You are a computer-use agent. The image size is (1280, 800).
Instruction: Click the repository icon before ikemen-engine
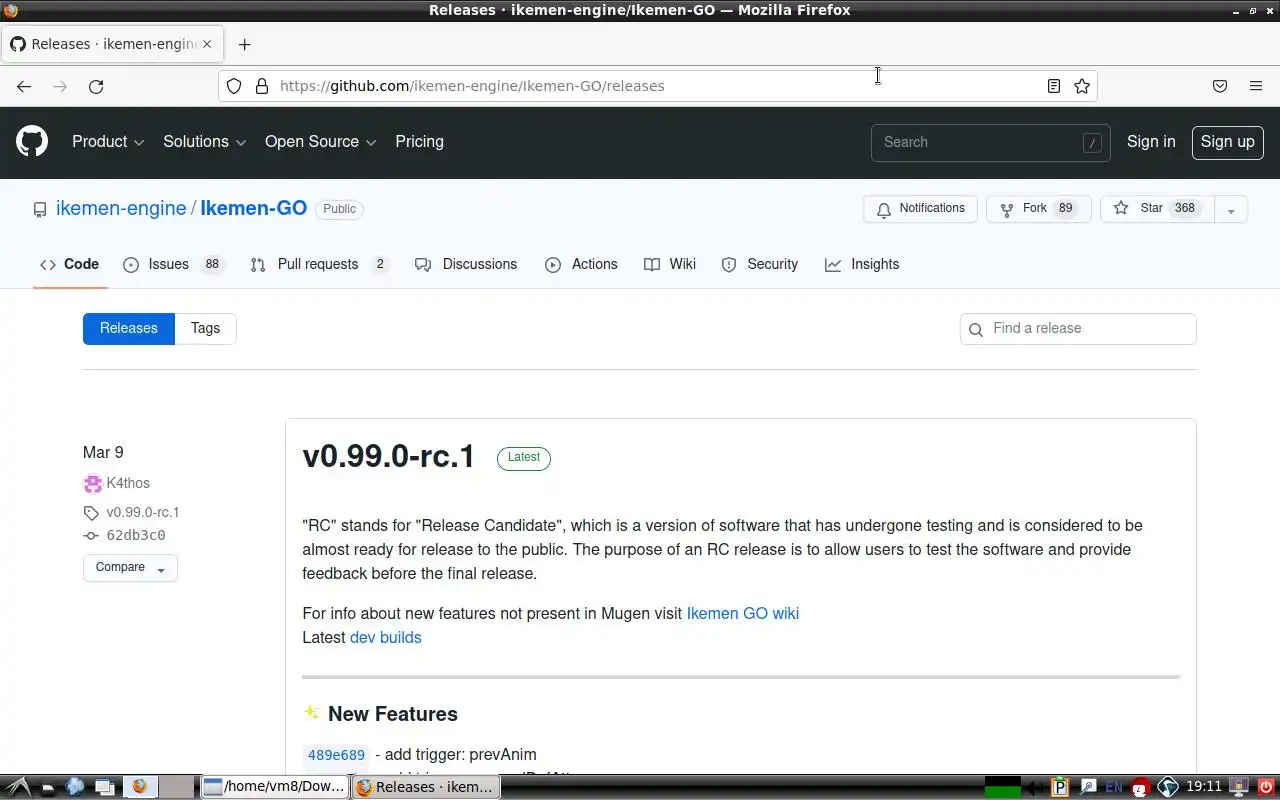pos(40,209)
